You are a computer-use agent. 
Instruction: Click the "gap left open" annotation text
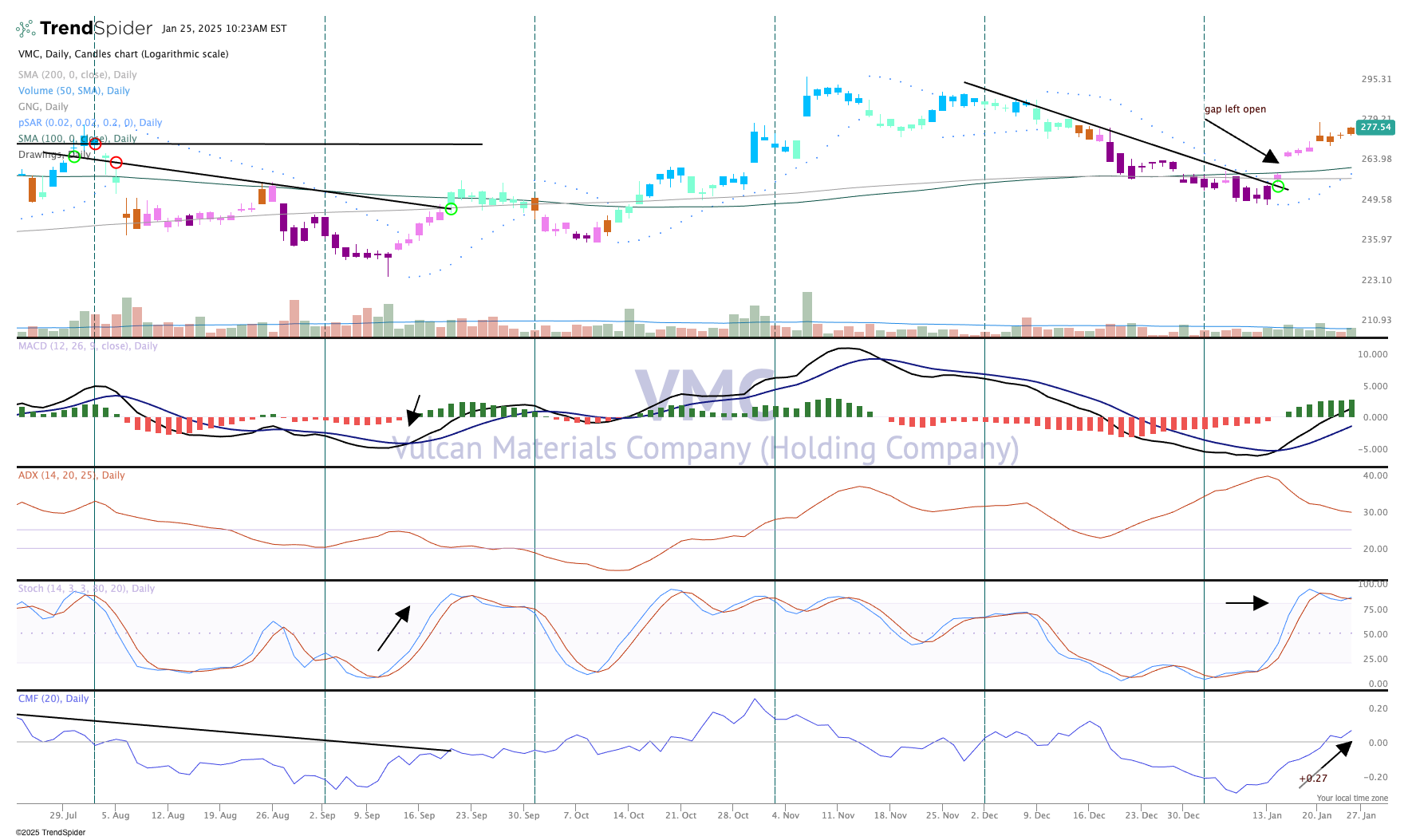click(x=1235, y=109)
